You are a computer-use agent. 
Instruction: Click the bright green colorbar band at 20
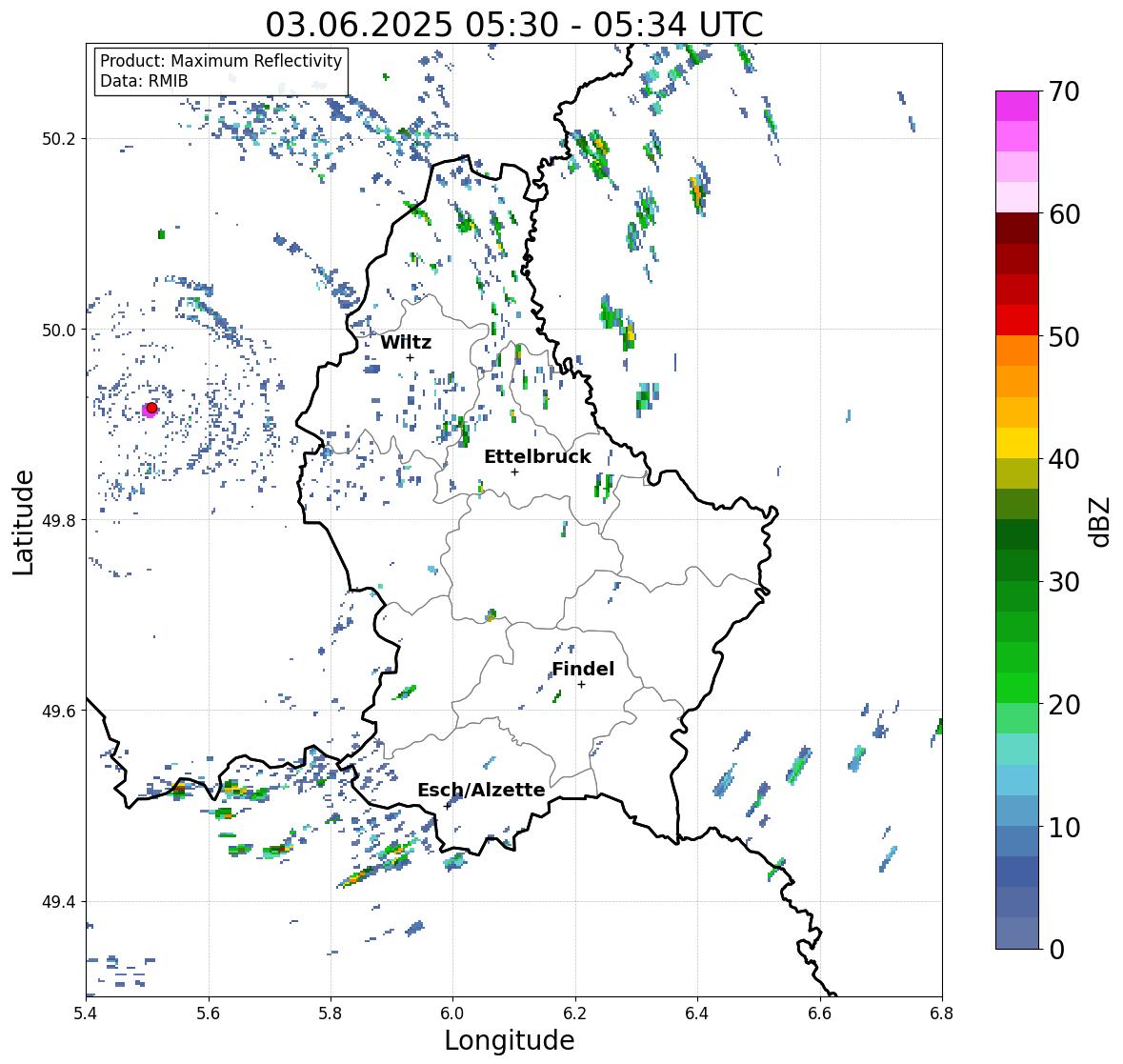[1017, 688]
